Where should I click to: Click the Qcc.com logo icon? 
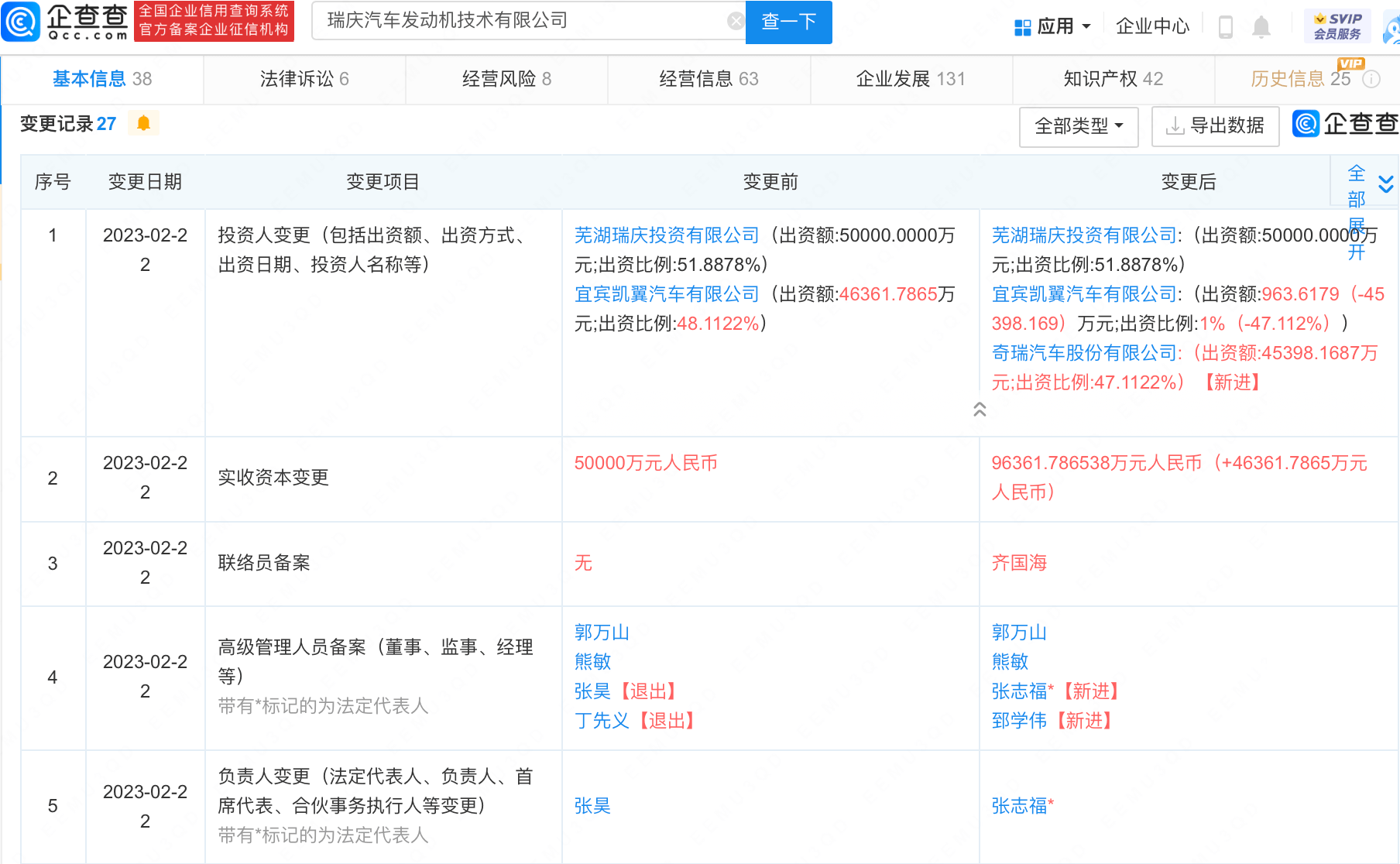point(21,22)
